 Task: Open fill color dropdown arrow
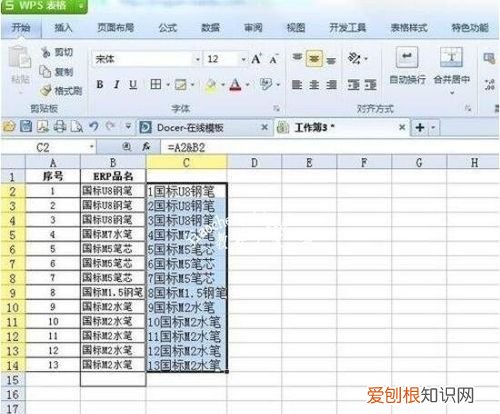222,85
